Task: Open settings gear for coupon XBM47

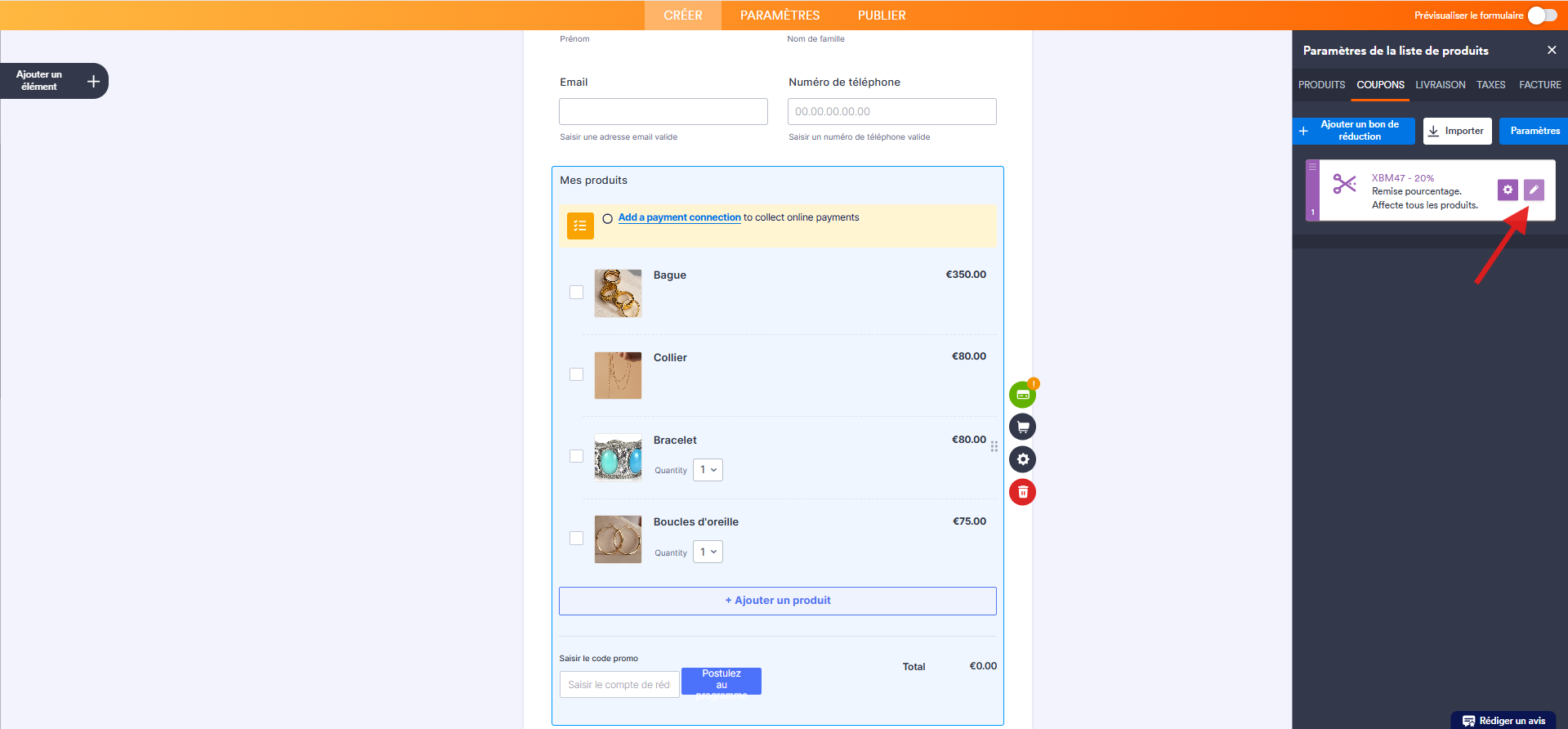Action: pyautogui.click(x=1508, y=190)
